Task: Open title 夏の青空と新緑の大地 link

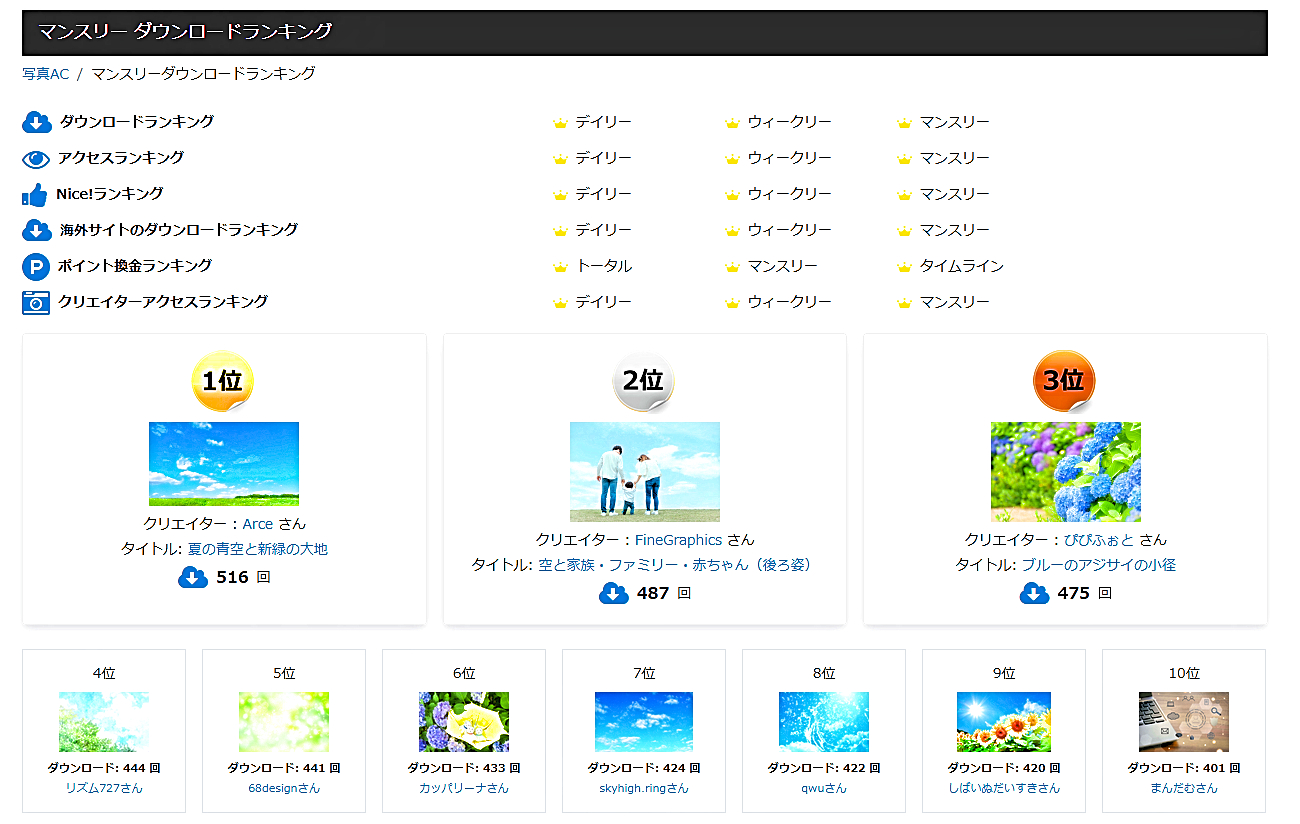Action: [257, 549]
